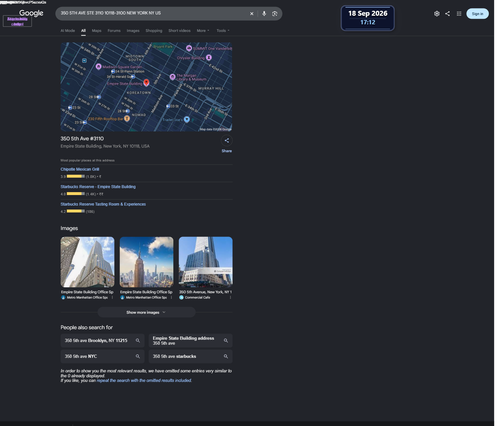Open search by image with the camera icon
500x426 pixels.
click(x=275, y=14)
